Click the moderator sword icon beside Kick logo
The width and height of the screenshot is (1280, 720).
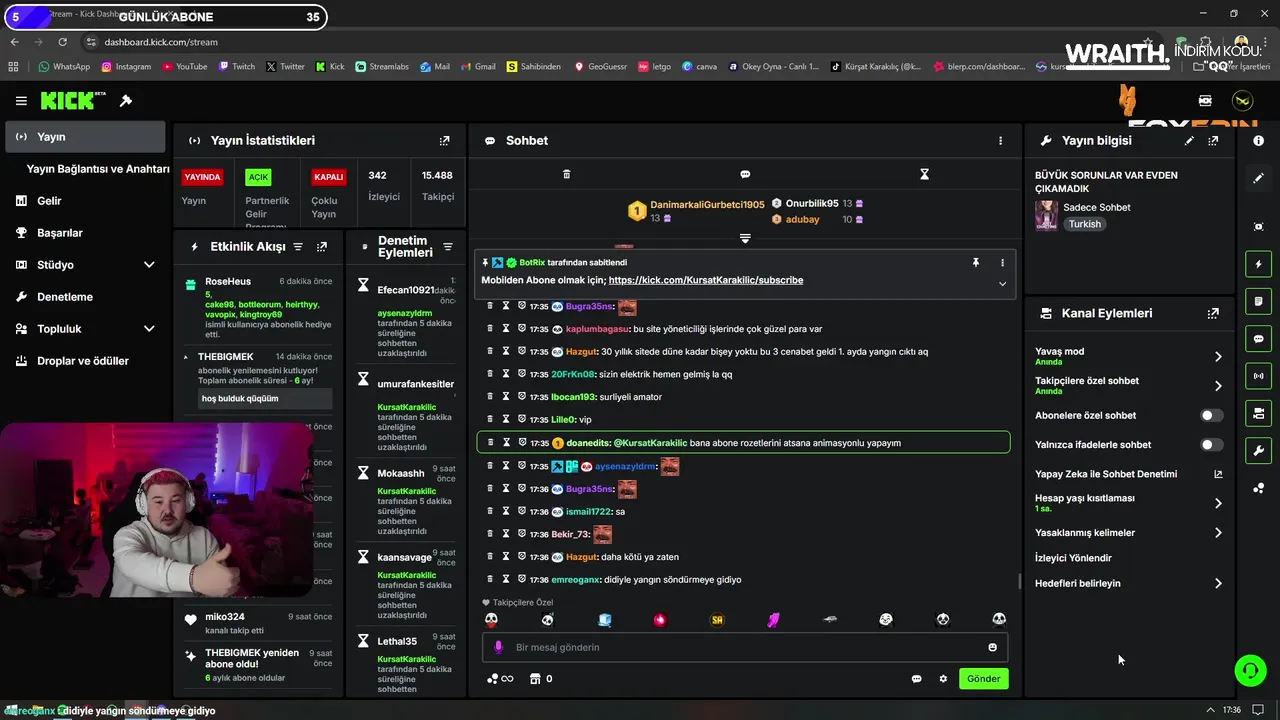(x=126, y=101)
